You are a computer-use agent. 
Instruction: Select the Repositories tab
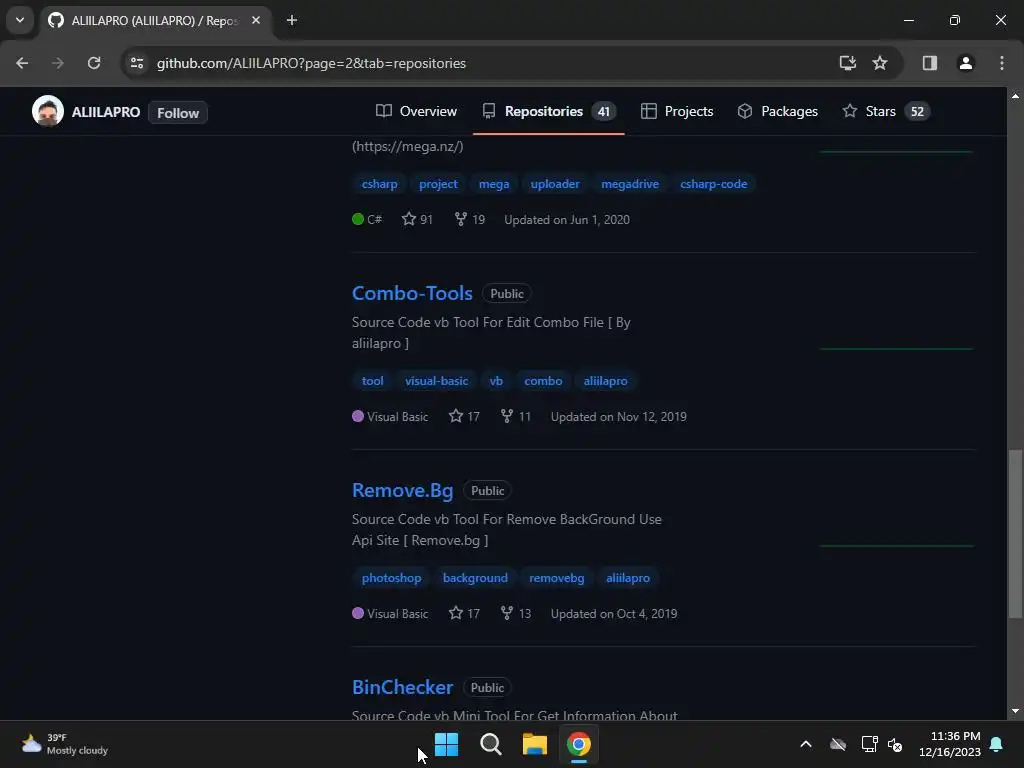548,112
